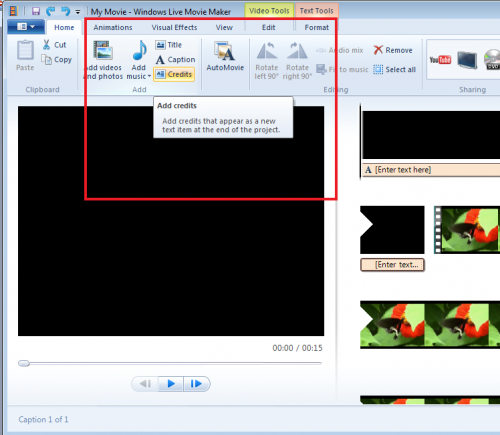Click the Video Tools contextual header
This screenshot has height=435, width=500.
[269, 11]
